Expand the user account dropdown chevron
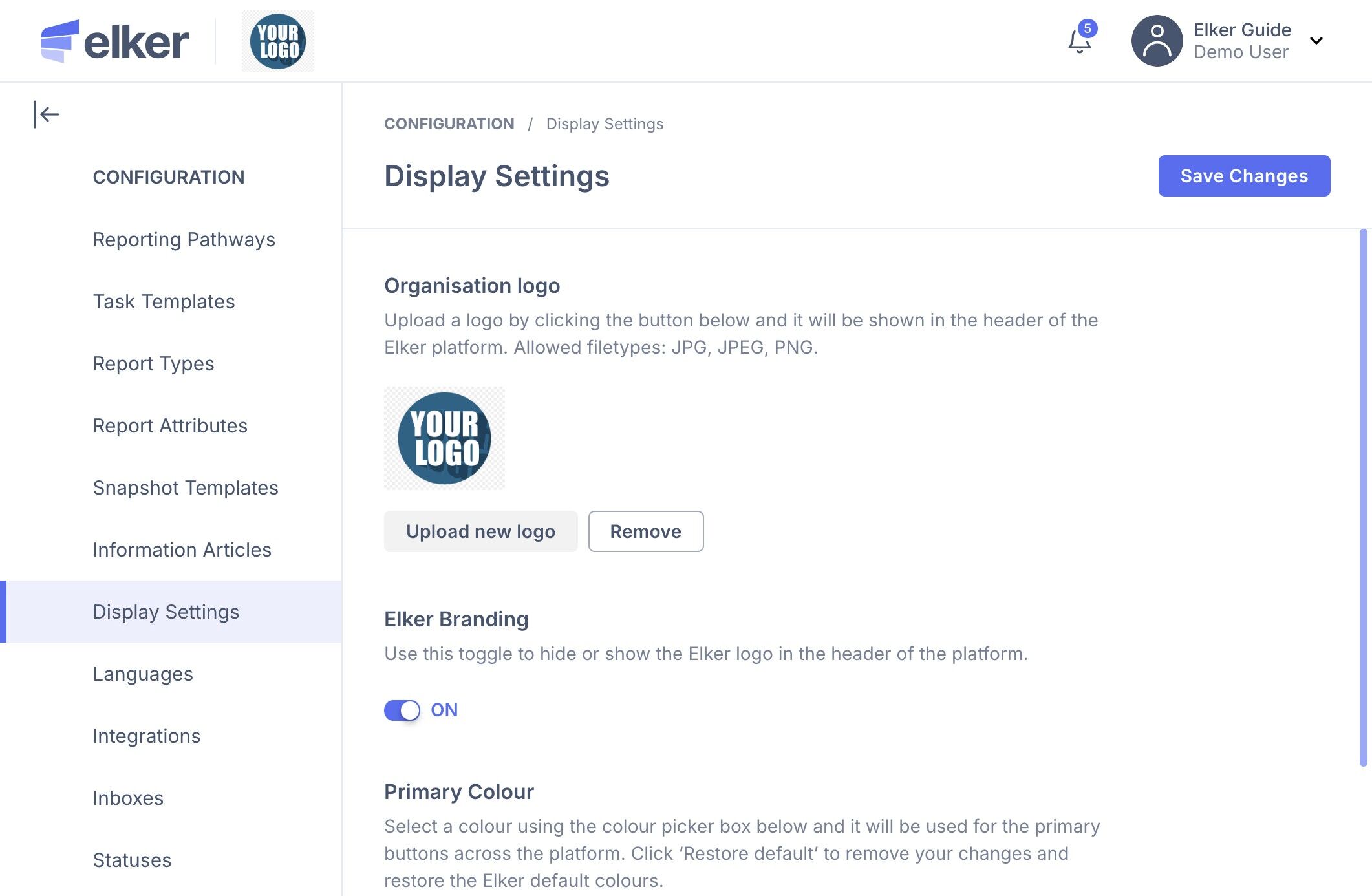This screenshot has height=896, width=1372. (x=1316, y=41)
